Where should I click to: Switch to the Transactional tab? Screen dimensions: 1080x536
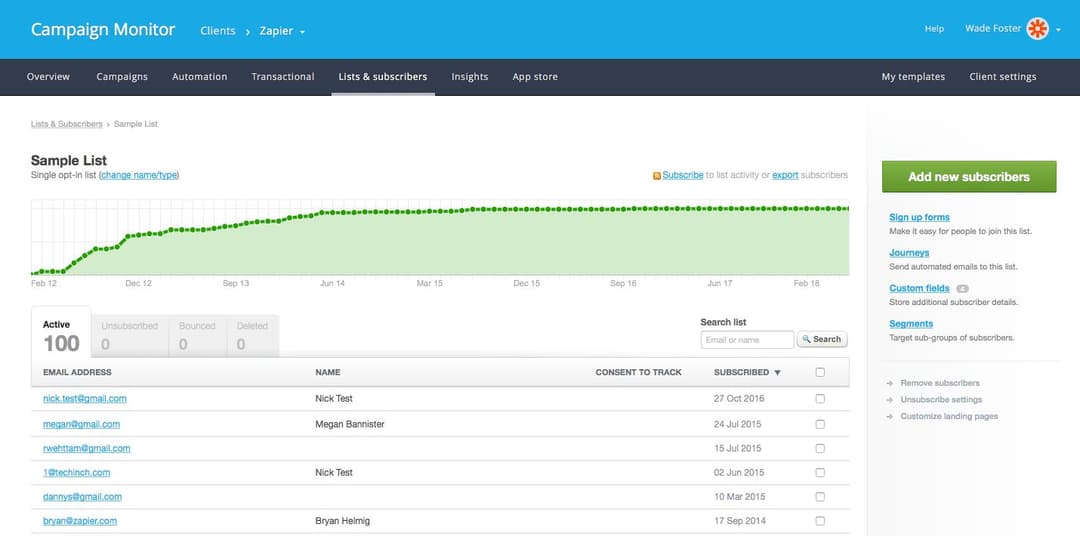pos(283,77)
